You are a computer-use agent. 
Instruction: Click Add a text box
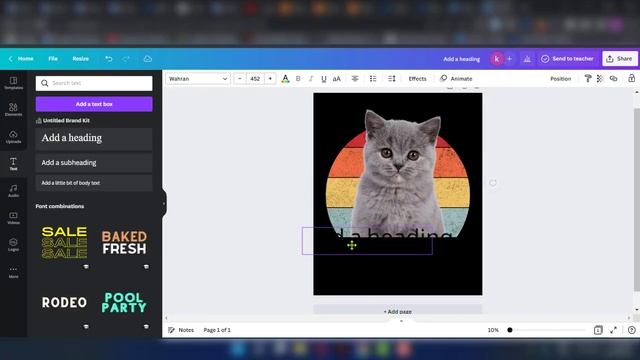coord(94,104)
